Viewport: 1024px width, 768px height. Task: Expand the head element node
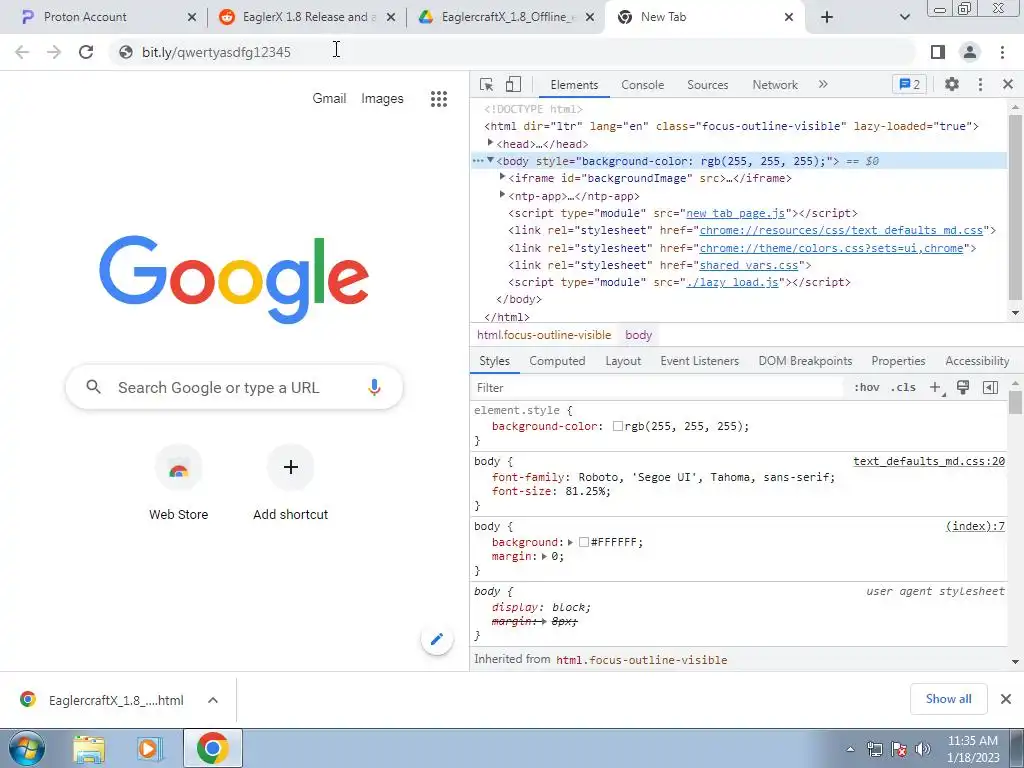[490, 143]
